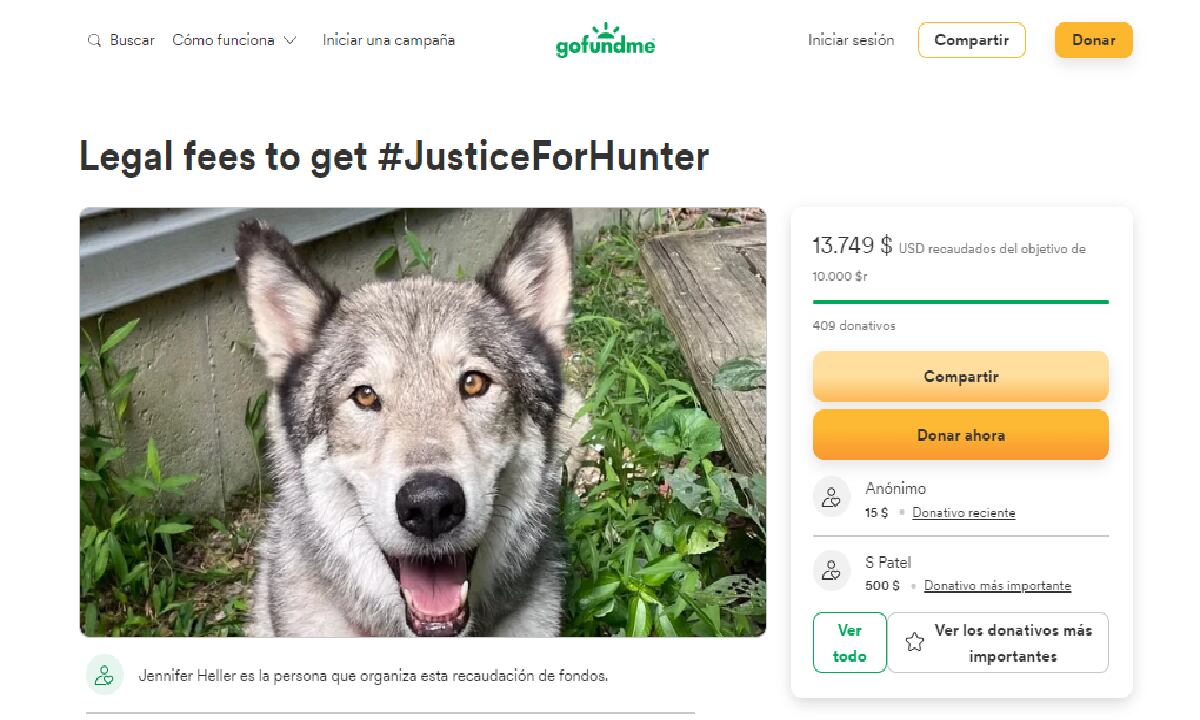
Task: Open the Donativo más importante link
Action: 997,585
